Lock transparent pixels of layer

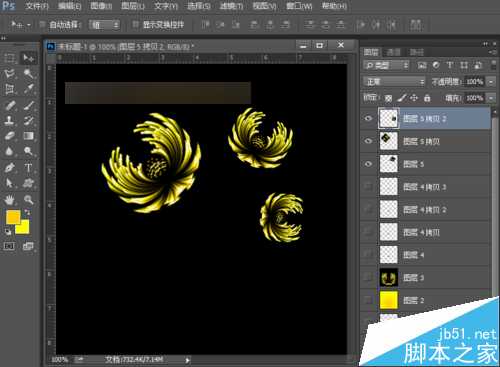click(x=388, y=98)
